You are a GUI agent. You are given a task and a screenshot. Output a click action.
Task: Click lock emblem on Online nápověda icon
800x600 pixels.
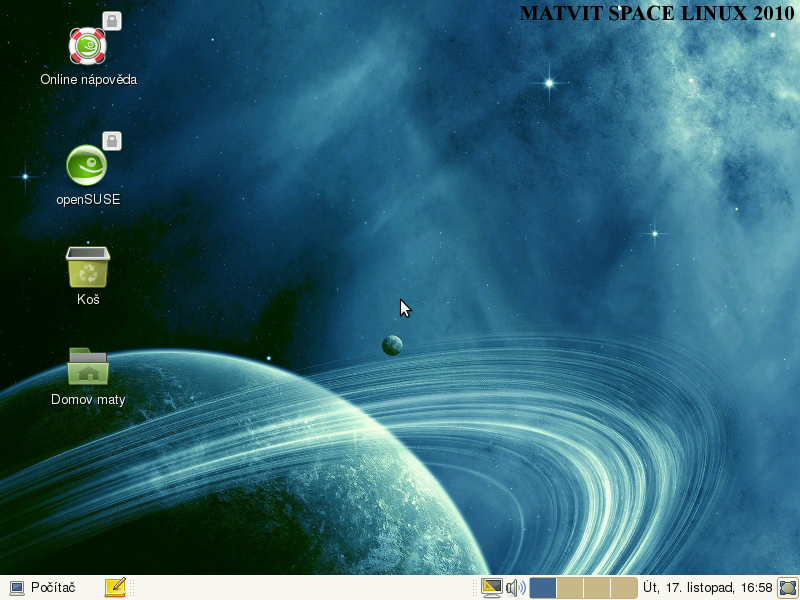tap(112, 21)
